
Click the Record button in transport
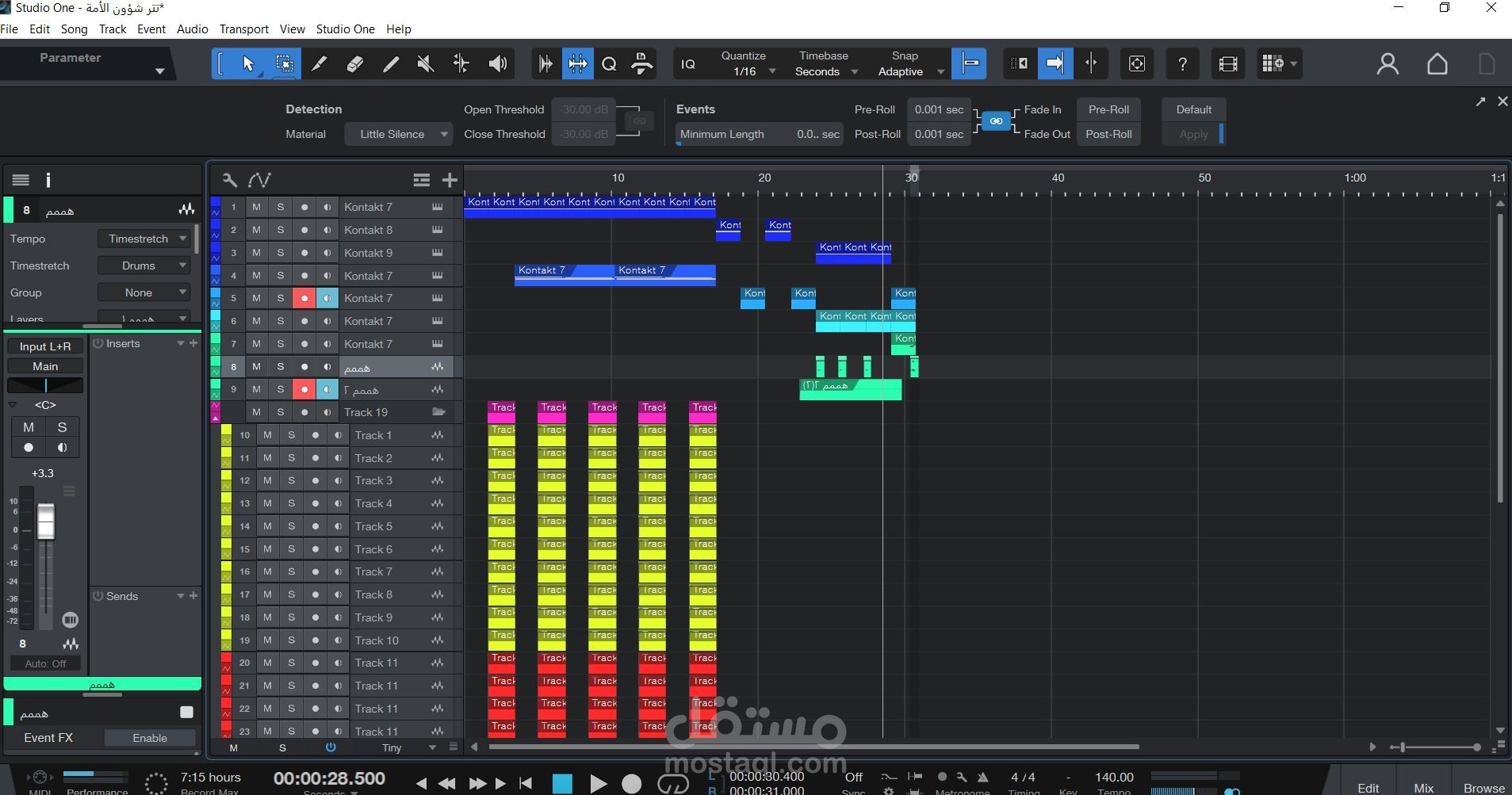click(x=632, y=784)
